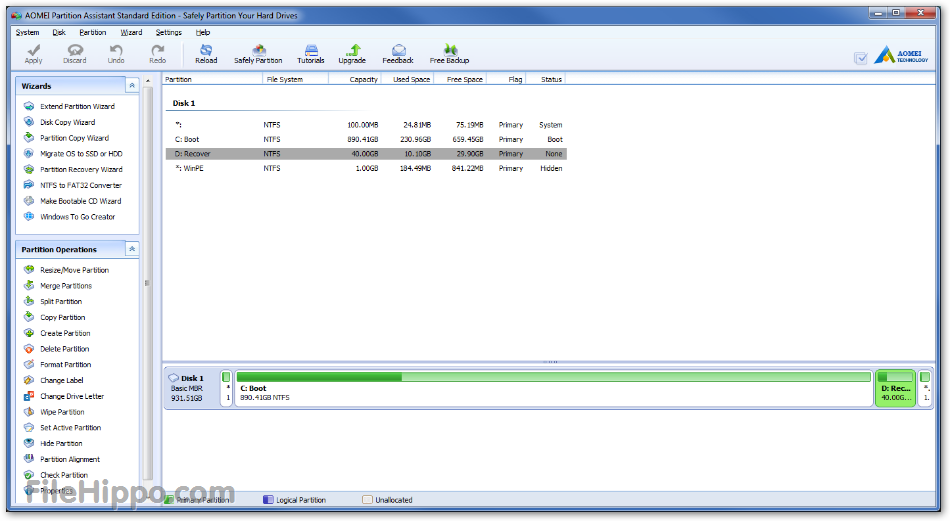This screenshot has width=950, height=521.
Task: Click the Apply checkmark icon in the toolbar
Action: (x=33, y=50)
